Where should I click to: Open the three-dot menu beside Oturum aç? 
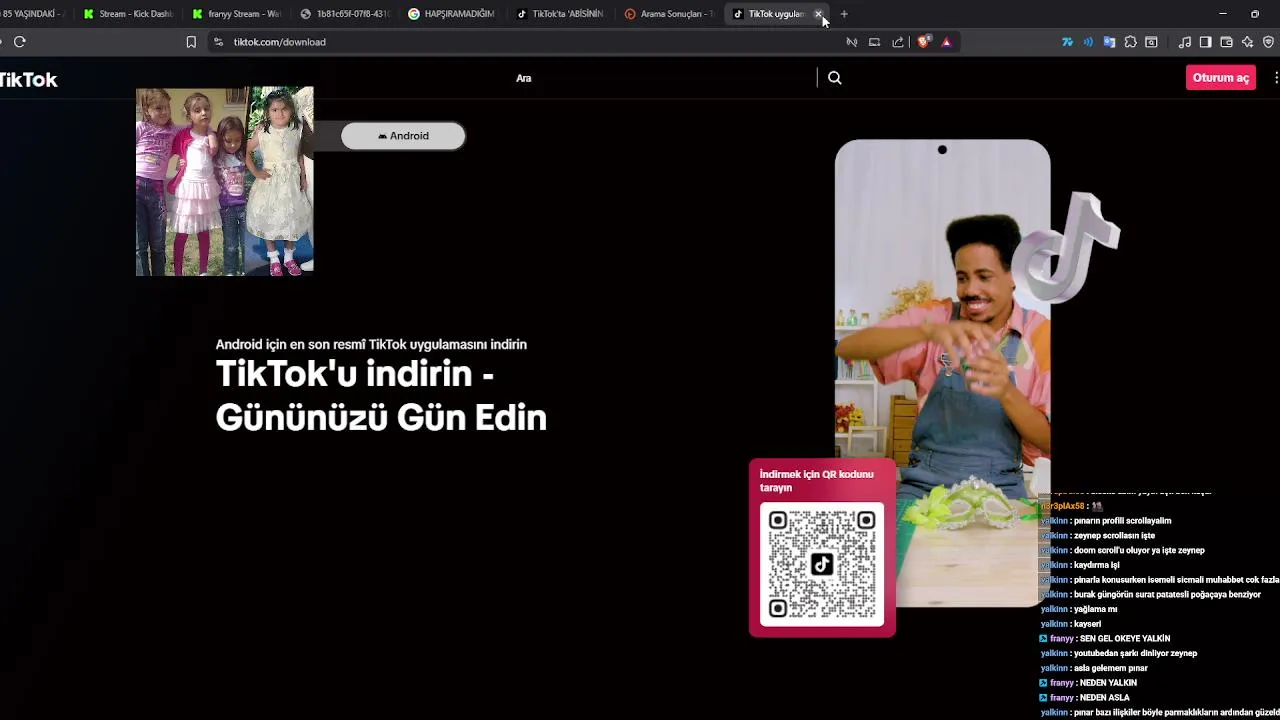1276,78
